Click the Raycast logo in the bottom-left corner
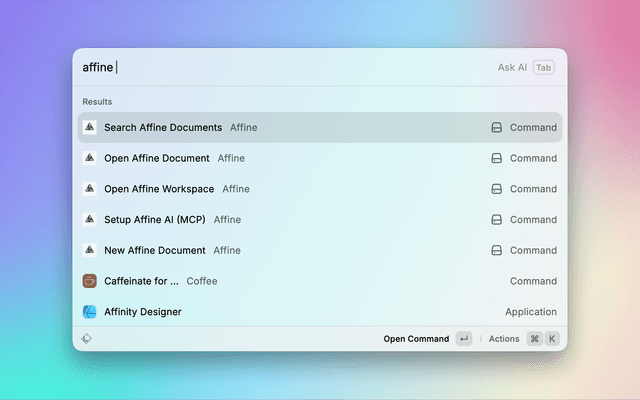The width and height of the screenshot is (640, 400). pyautogui.click(x=88, y=339)
